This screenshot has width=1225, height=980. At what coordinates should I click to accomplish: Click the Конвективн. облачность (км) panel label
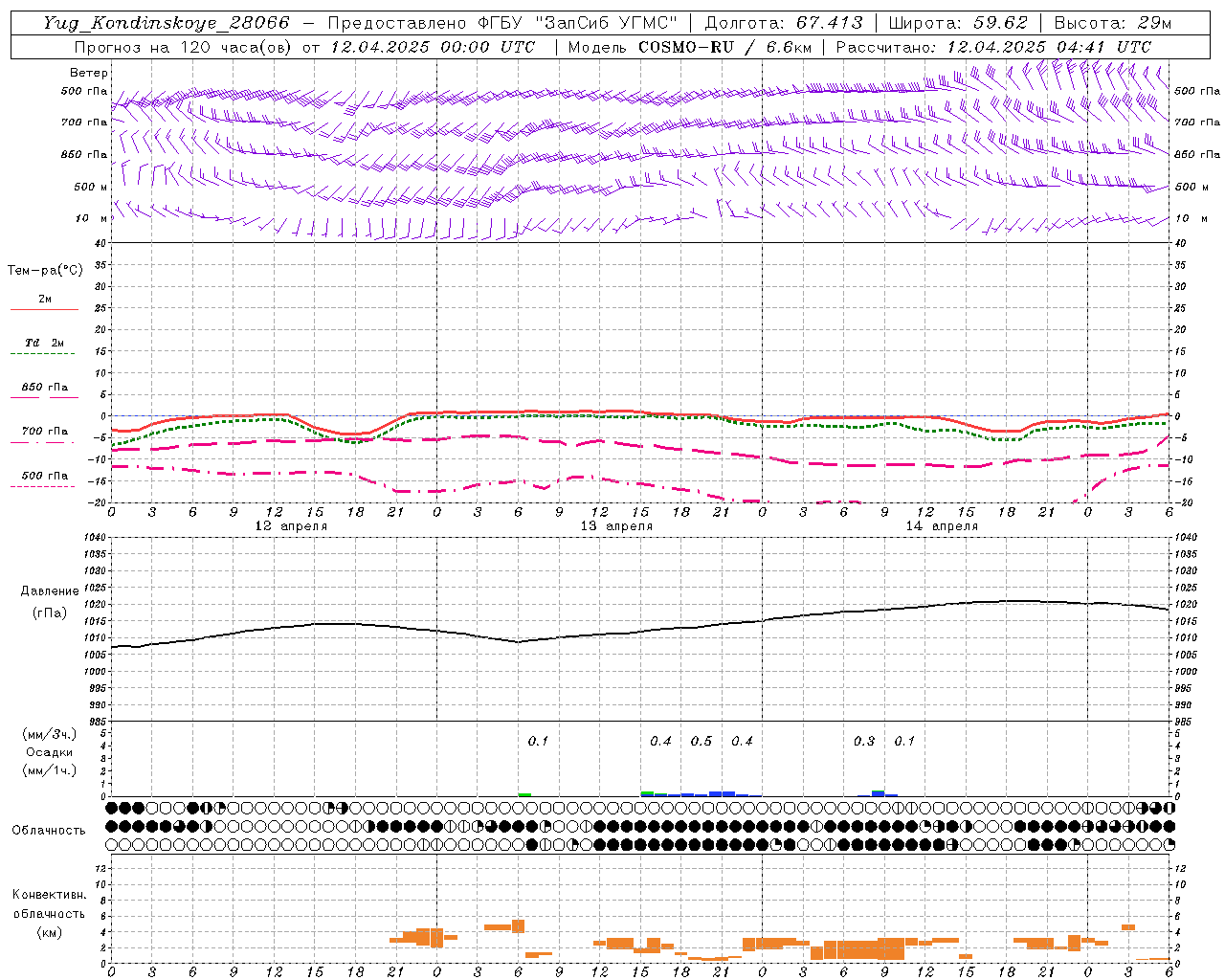[49, 913]
